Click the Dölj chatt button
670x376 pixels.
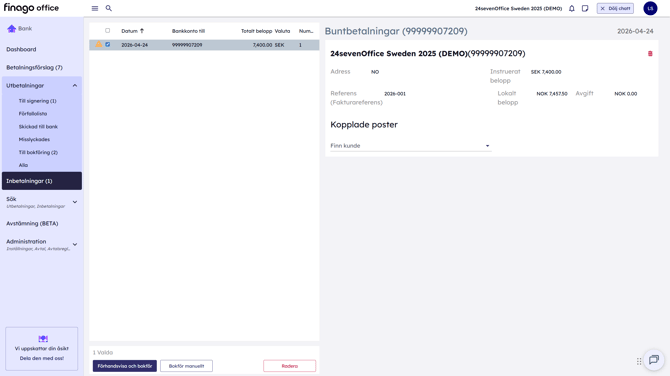[615, 8]
